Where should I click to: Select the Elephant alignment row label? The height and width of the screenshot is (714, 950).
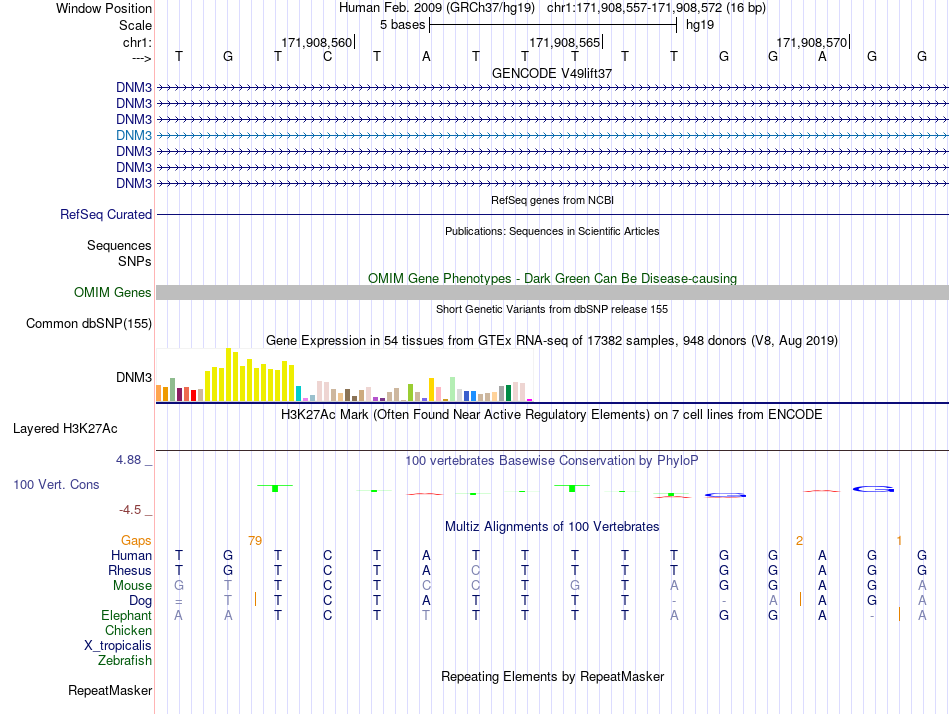coord(127,615)
